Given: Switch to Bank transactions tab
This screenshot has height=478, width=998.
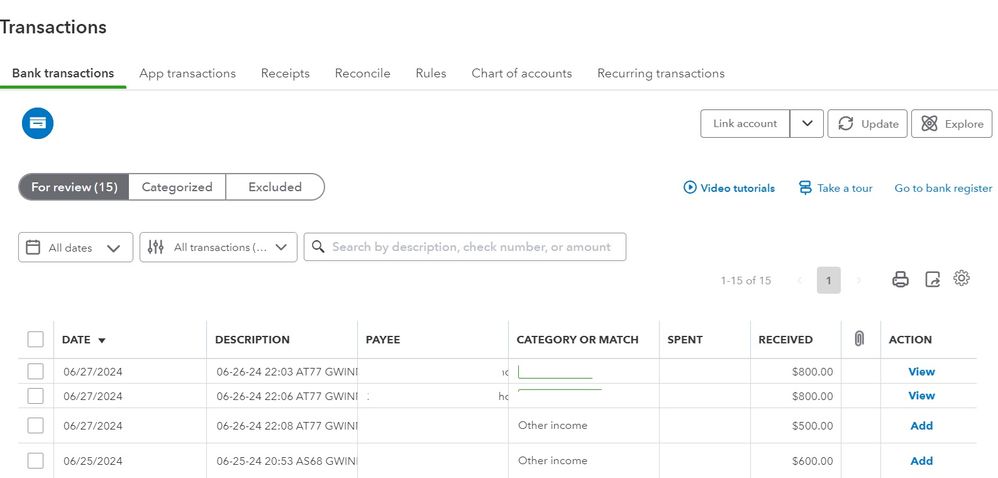Looking at the screenshot, I should coord(63,73).
